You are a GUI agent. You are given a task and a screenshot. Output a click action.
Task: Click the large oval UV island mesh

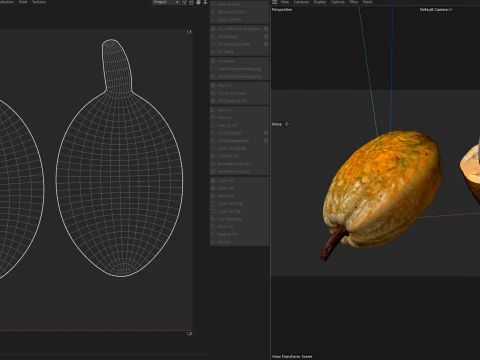[119, 182]
